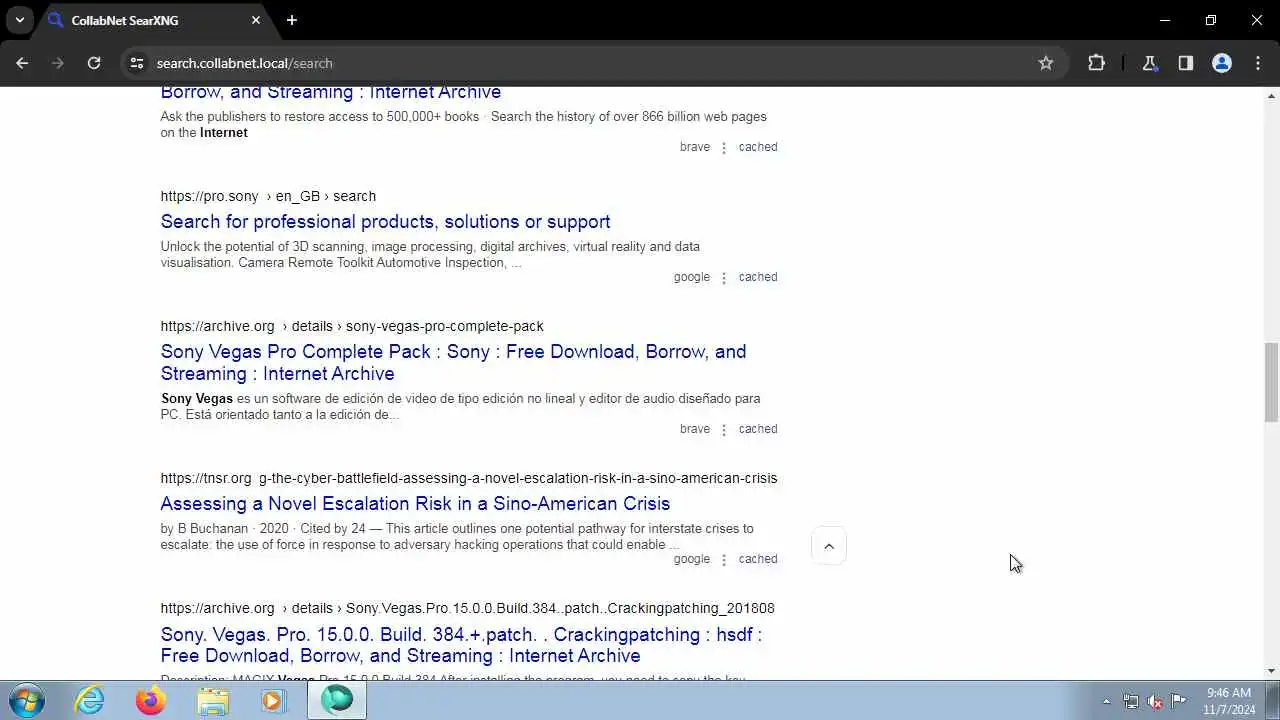Show hidden system tray icons arrow
Screen dimensions: 1280x720
click(x=1106, y=701)
